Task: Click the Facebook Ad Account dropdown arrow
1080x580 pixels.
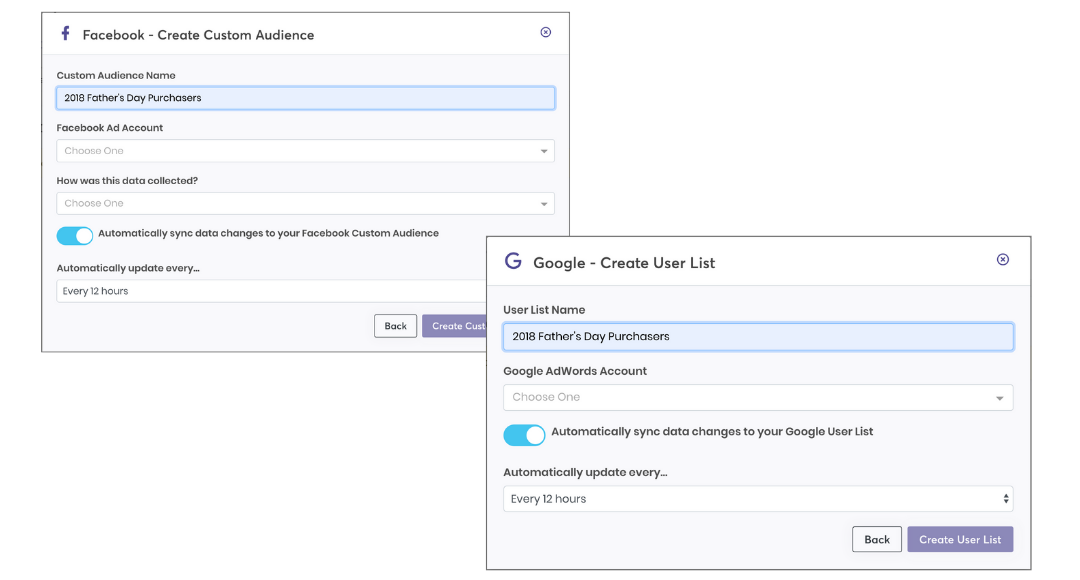Action: pos(543,152)
